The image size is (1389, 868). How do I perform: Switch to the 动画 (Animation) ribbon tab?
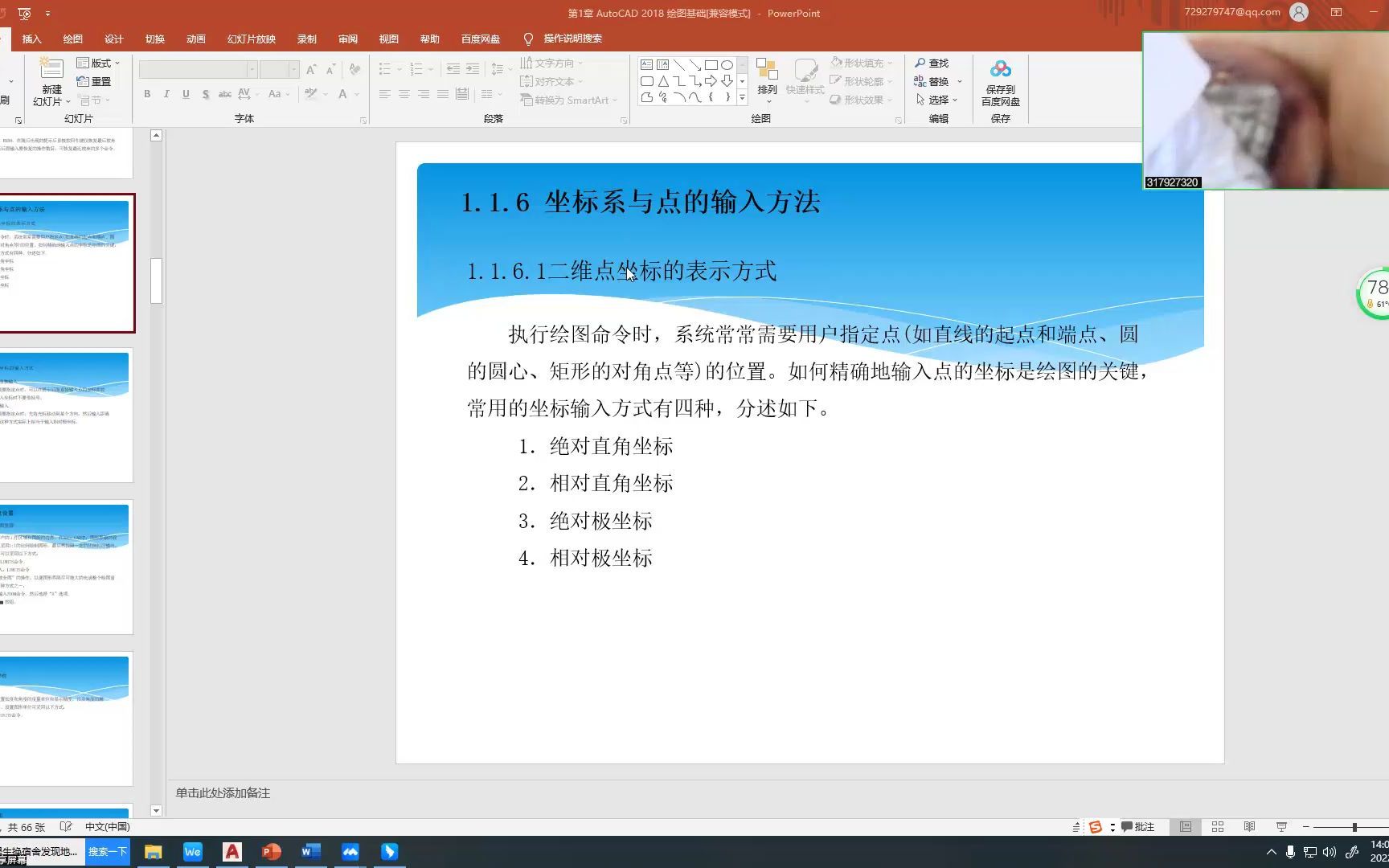pos(195,39)
